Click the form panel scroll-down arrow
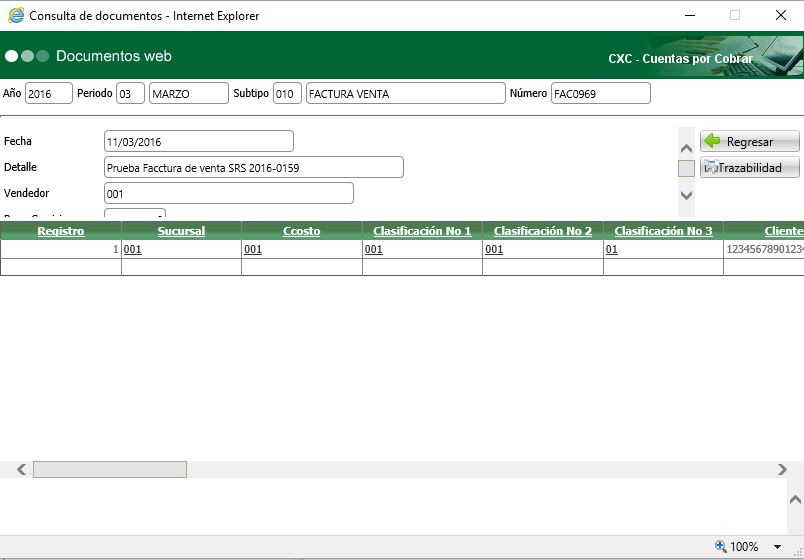 pos(686,195)
